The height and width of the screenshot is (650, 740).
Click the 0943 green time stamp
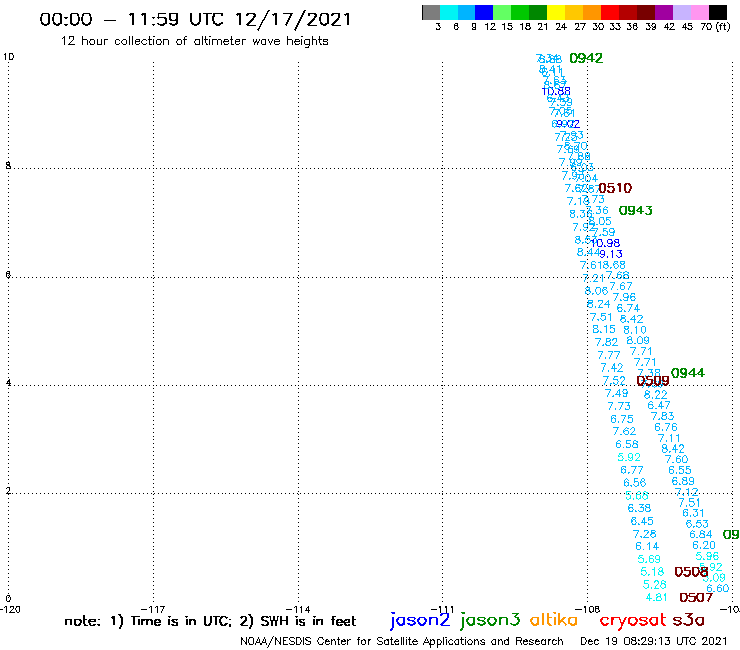coord(636,211)
